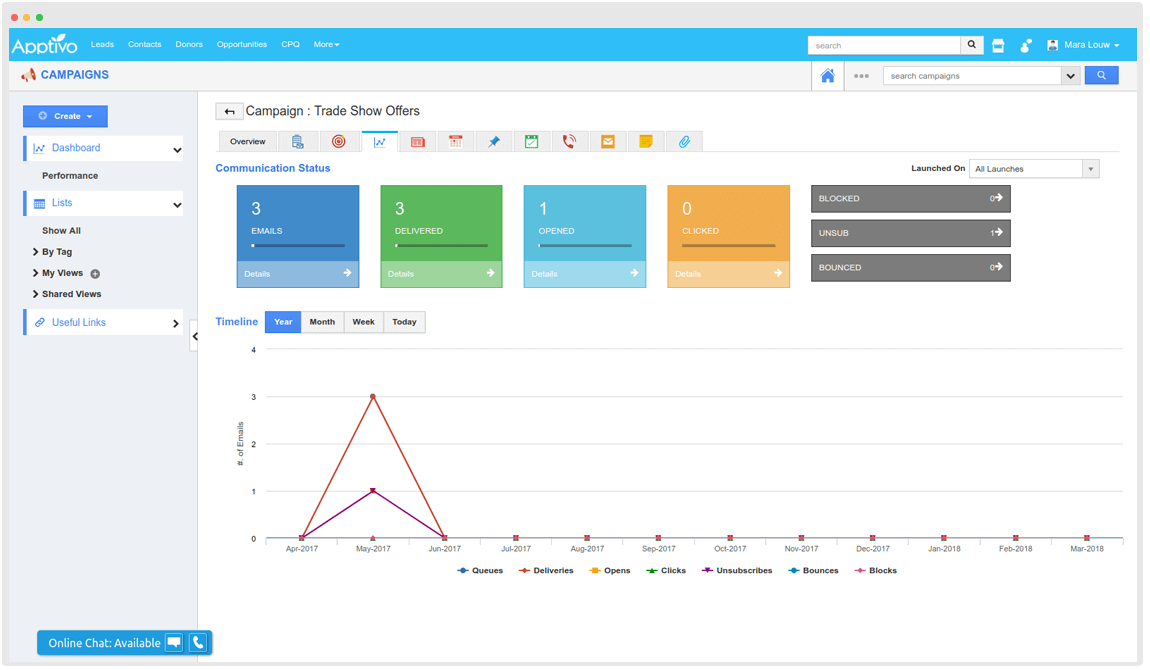This screenshot has height=670, width=1150.
Task: Open the envelope emails tab icon
Action: pos(607,142)
